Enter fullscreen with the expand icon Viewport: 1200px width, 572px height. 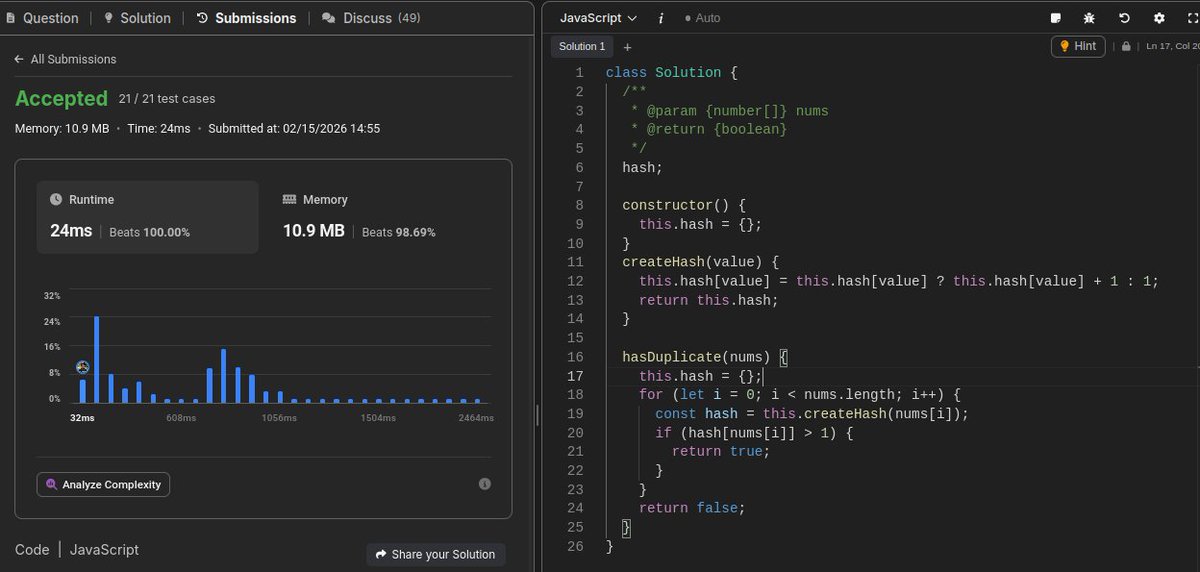[1192, 18]
